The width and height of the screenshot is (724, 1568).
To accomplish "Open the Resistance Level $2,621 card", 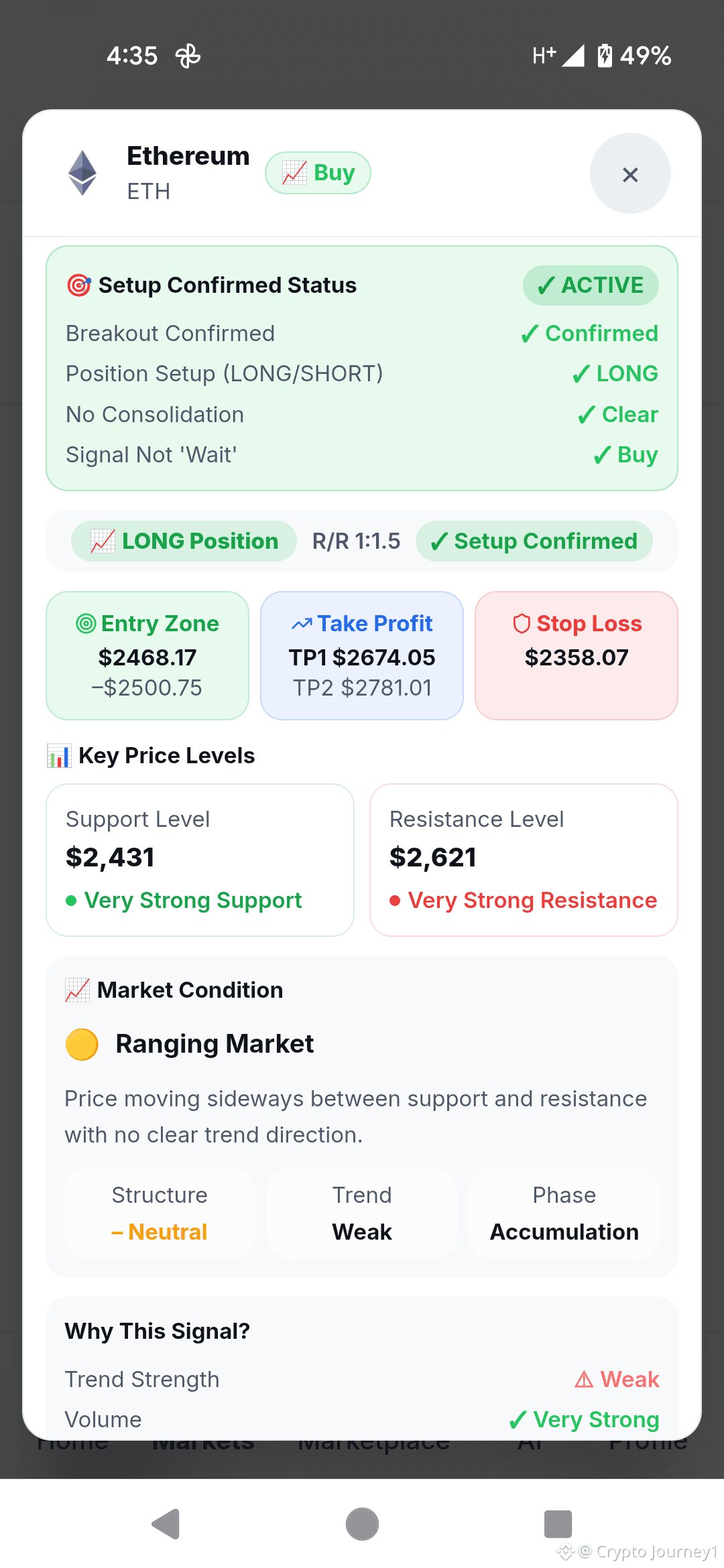I will click(524, 860).
